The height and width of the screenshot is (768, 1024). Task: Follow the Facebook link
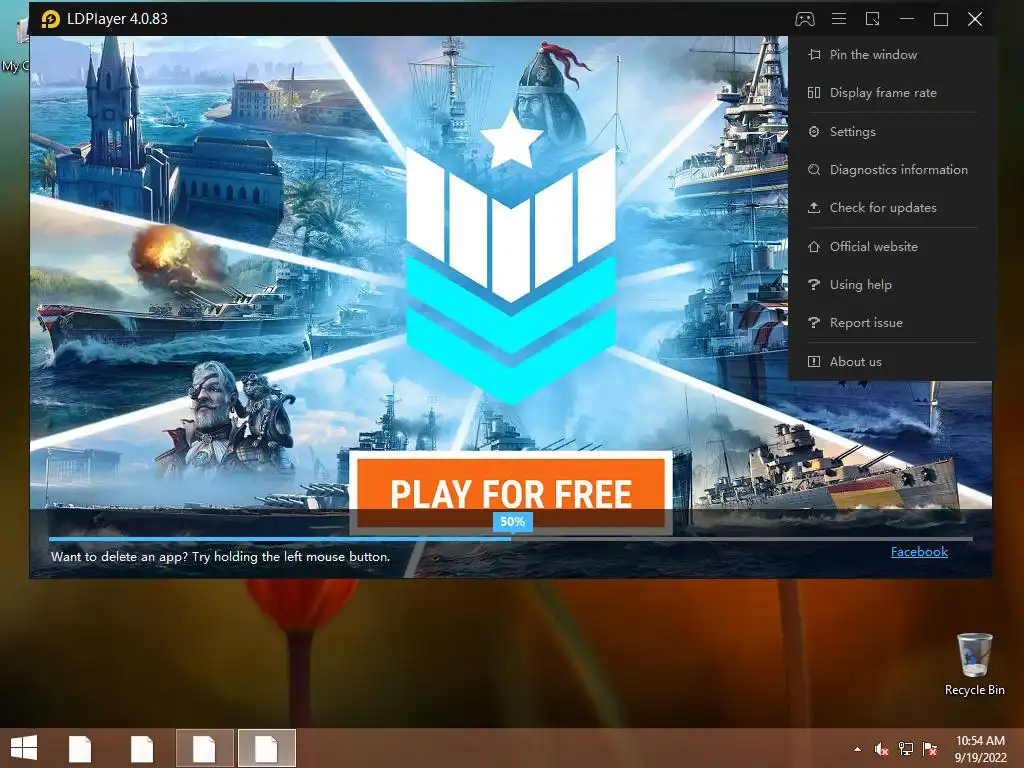point(919,552)
